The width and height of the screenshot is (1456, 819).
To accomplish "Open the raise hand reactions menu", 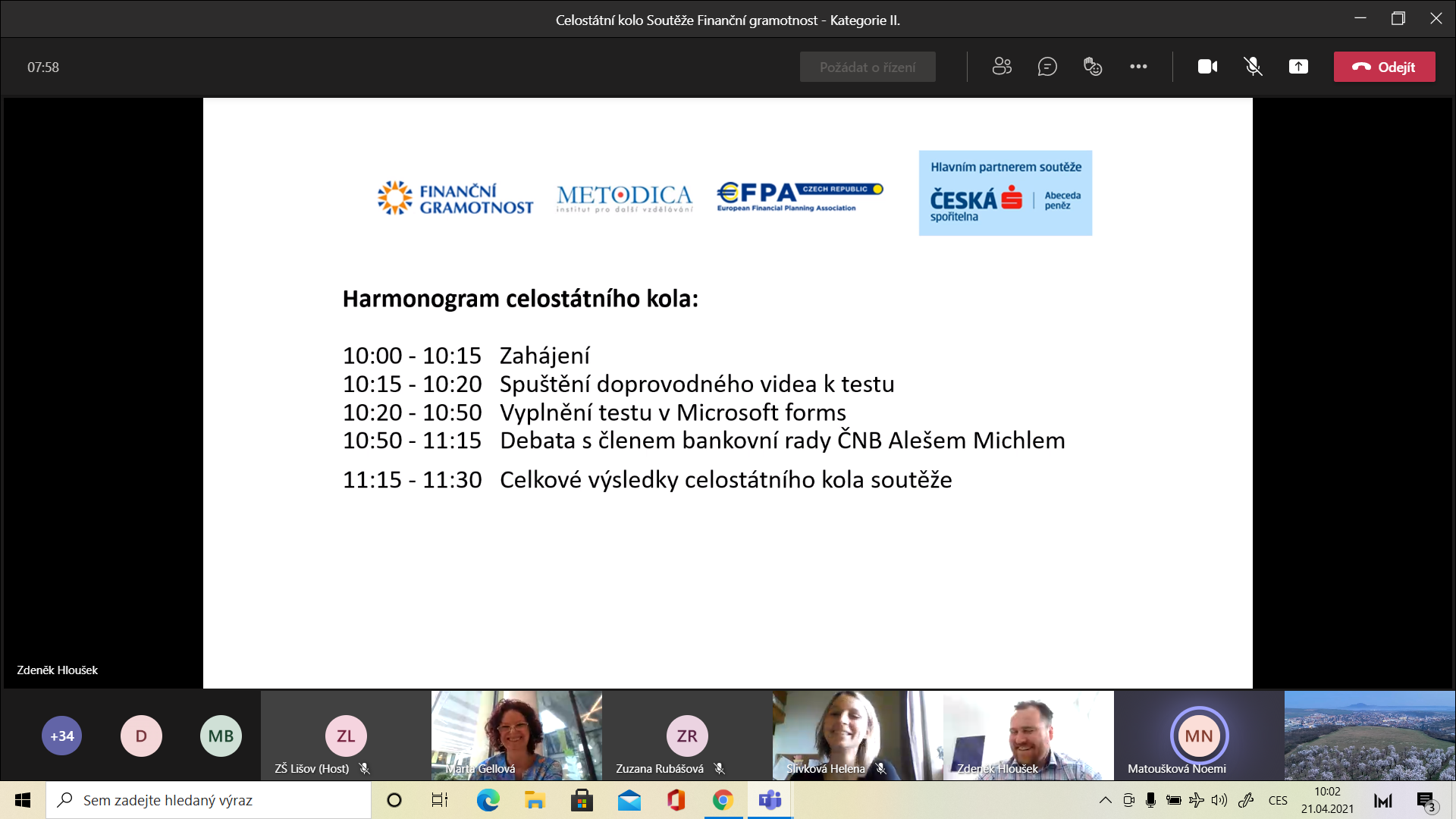I will click(1093, 67).
